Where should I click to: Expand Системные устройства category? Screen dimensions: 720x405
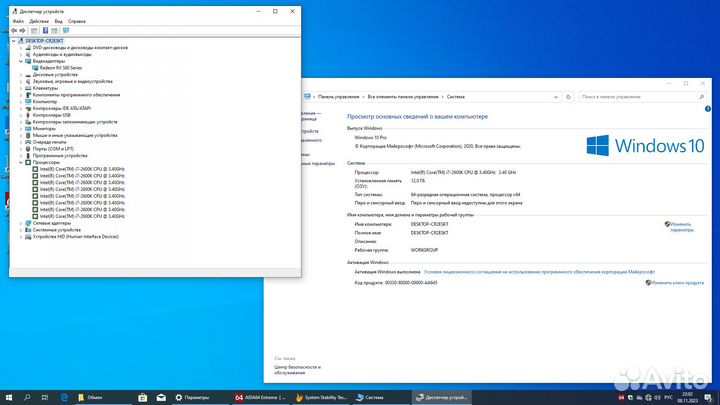pyautogui.click(x=21, y=230)
